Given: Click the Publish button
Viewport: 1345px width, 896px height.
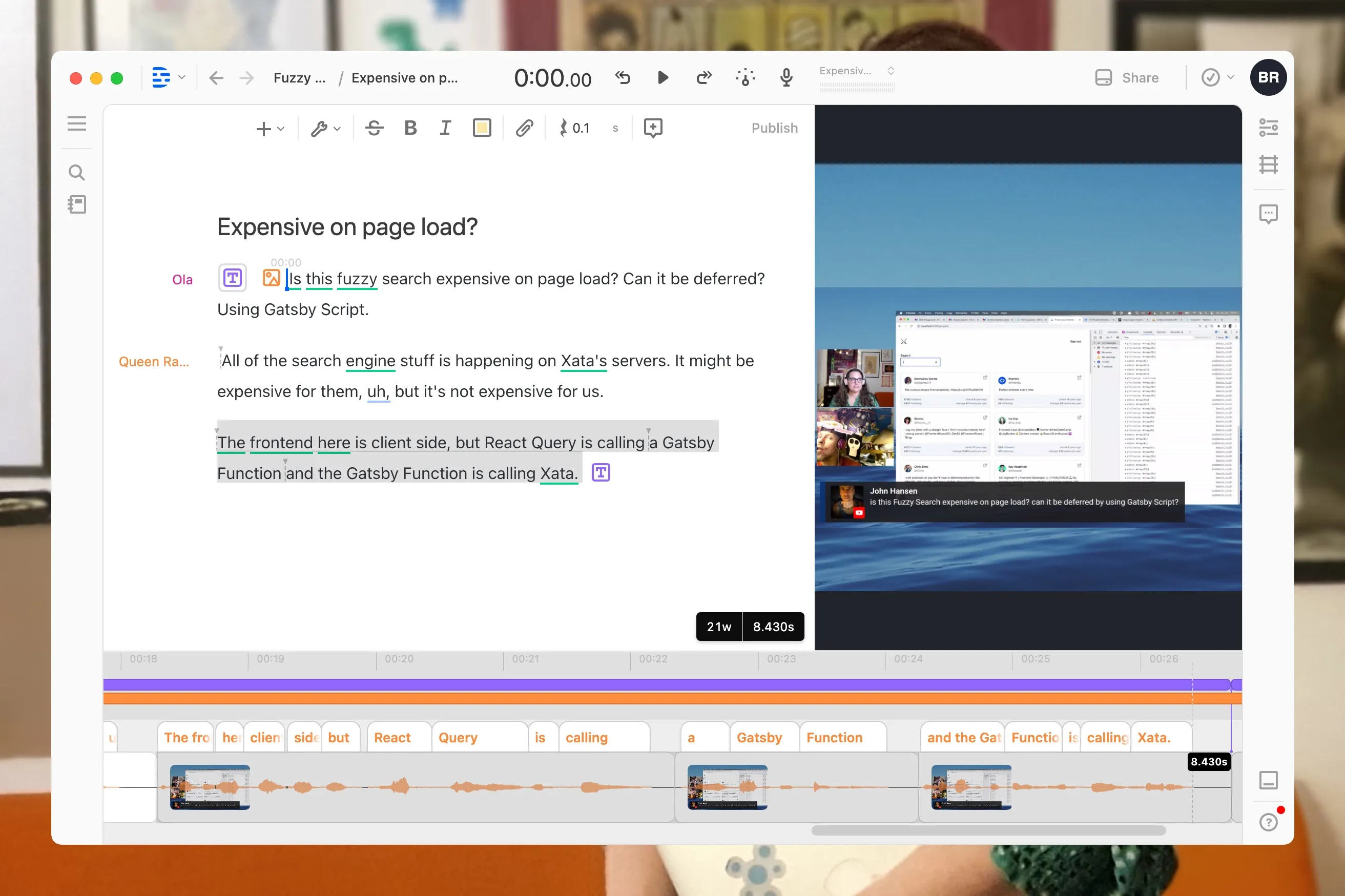Looking at the screenshot, I should [x=774, y=128].
